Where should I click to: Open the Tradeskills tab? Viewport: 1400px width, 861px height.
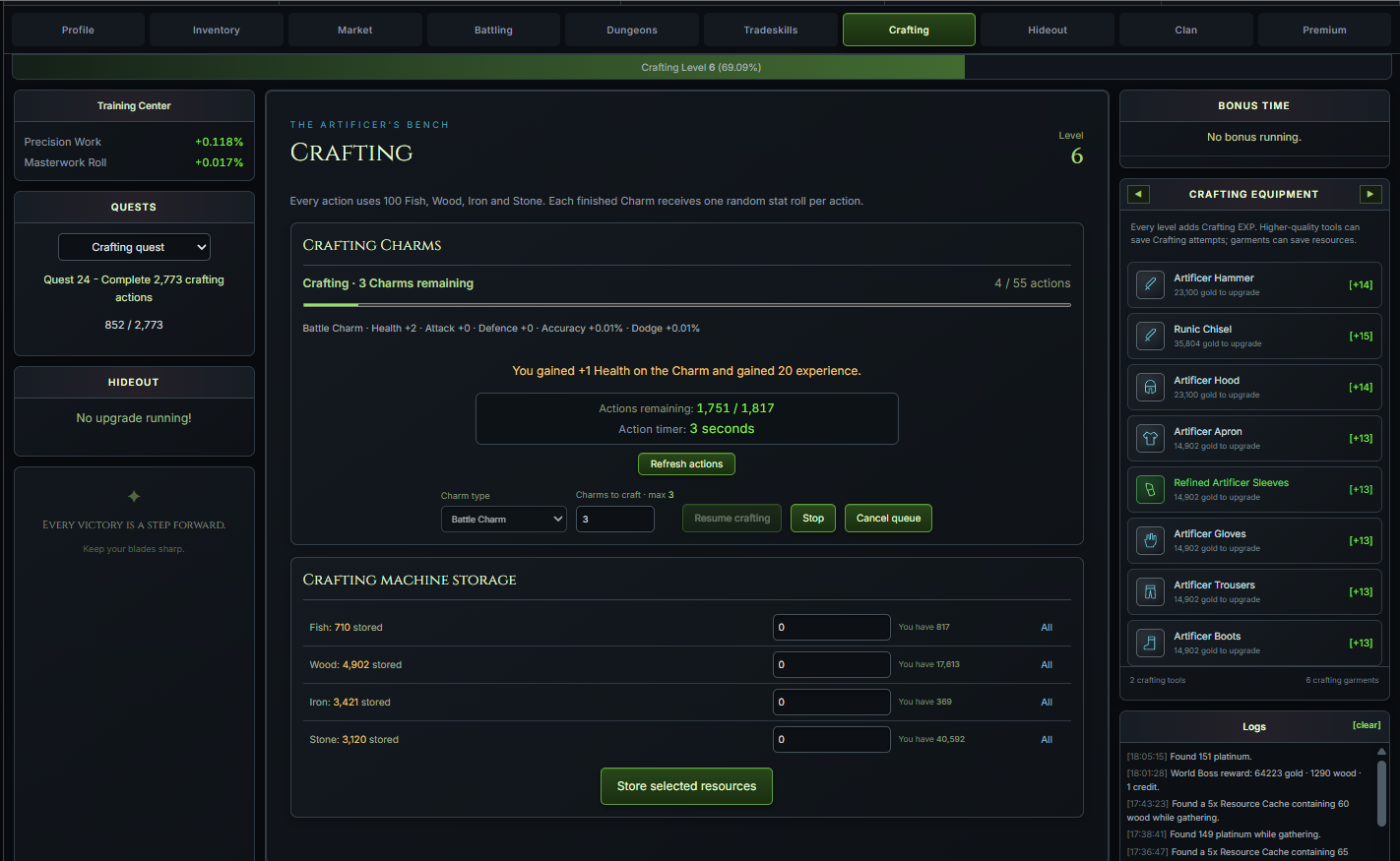click(x=771, y=30)
